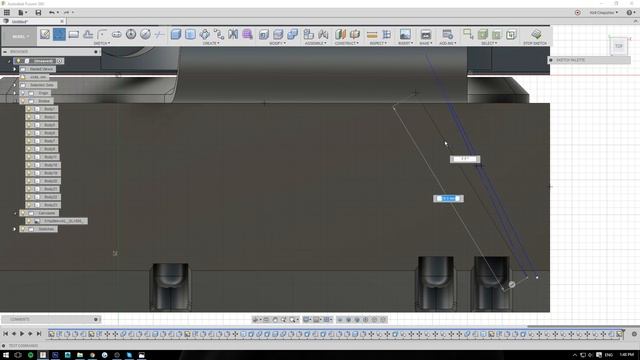Click the Extrude icon in Create group

pos(176,34)
